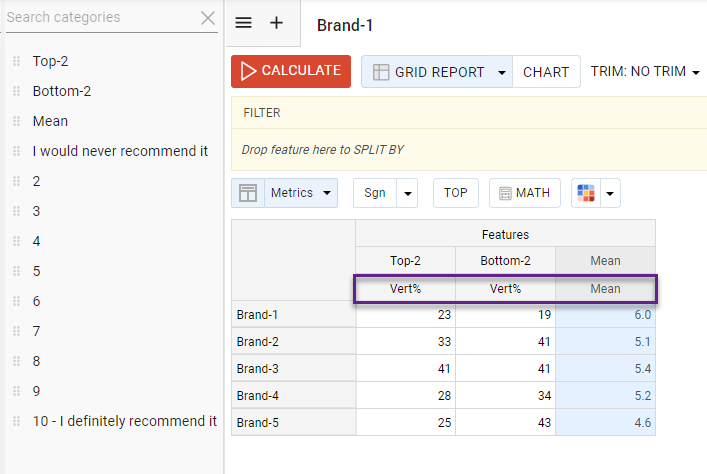The width and height of the screenshot is (707, 474).
Task: Click drag handle beside Bottom-2 category
Action: (16, 91)
